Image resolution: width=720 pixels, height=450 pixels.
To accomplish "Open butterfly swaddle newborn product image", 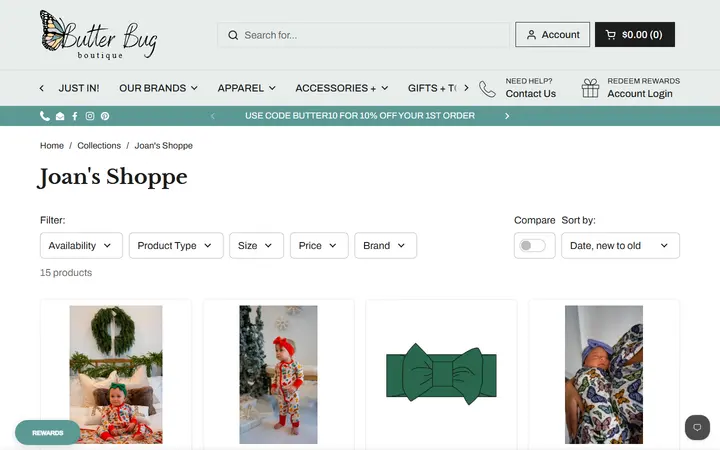I will pyautogui.click(x=604, y=375).
